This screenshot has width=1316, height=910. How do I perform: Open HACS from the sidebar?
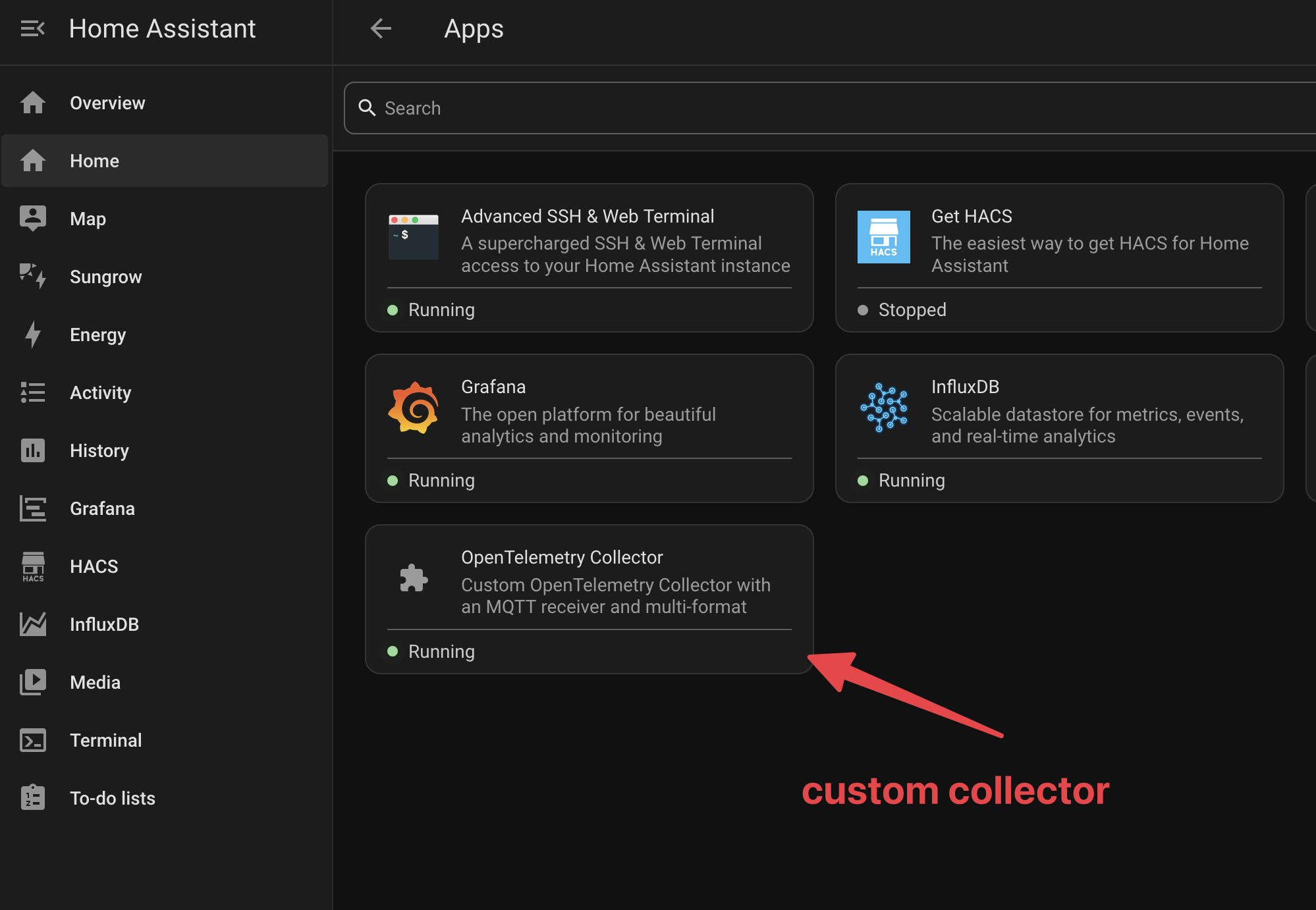click(x=165, y=566)
